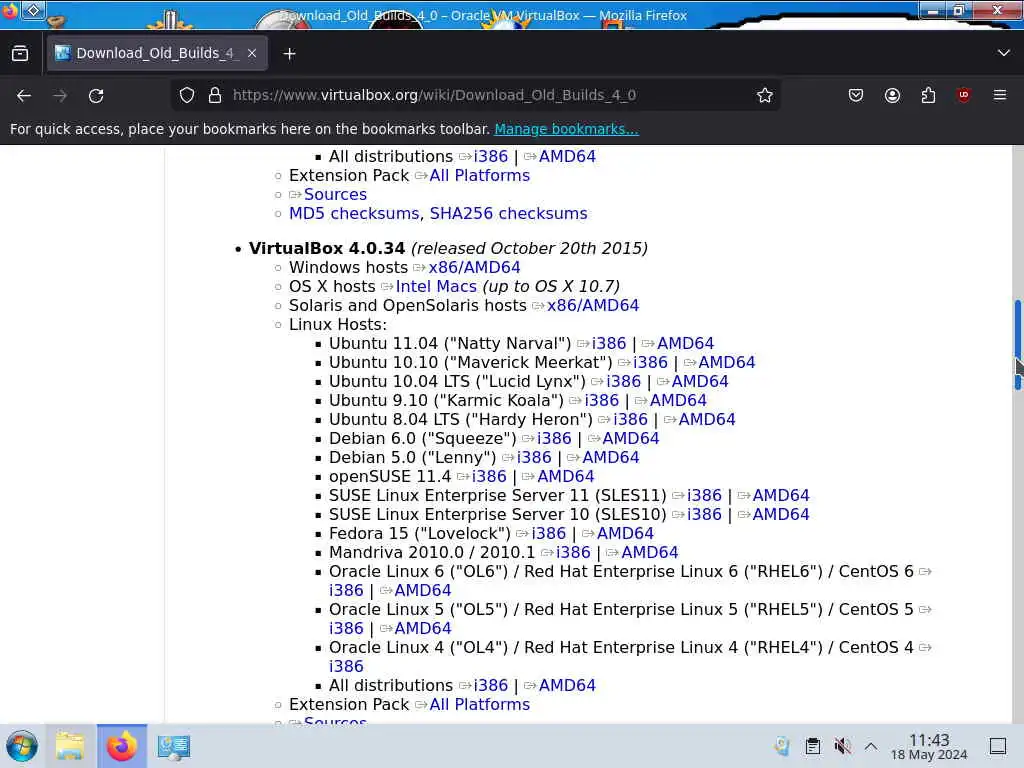Open the Manage bookmarks link
1024x768 pixels.
[x=566, y=129]
